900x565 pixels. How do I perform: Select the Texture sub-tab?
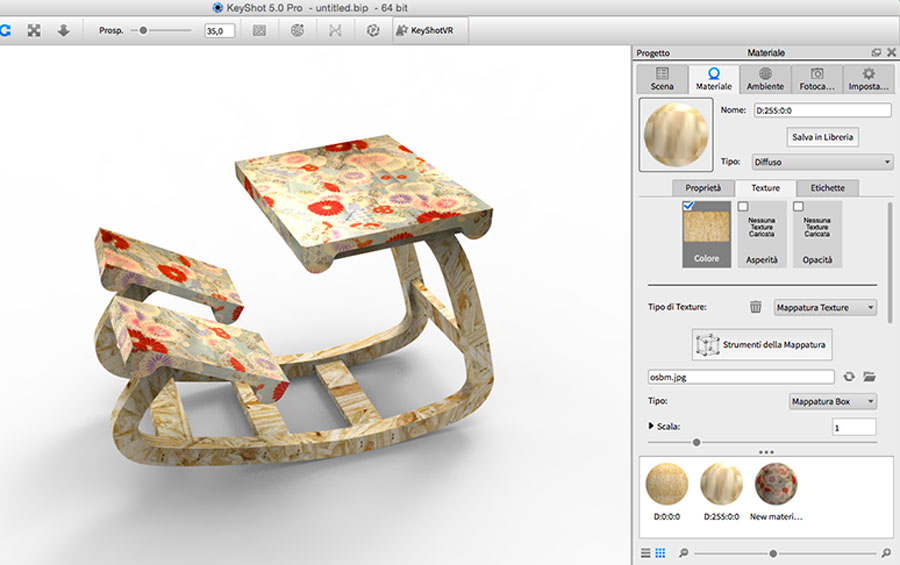765,188
